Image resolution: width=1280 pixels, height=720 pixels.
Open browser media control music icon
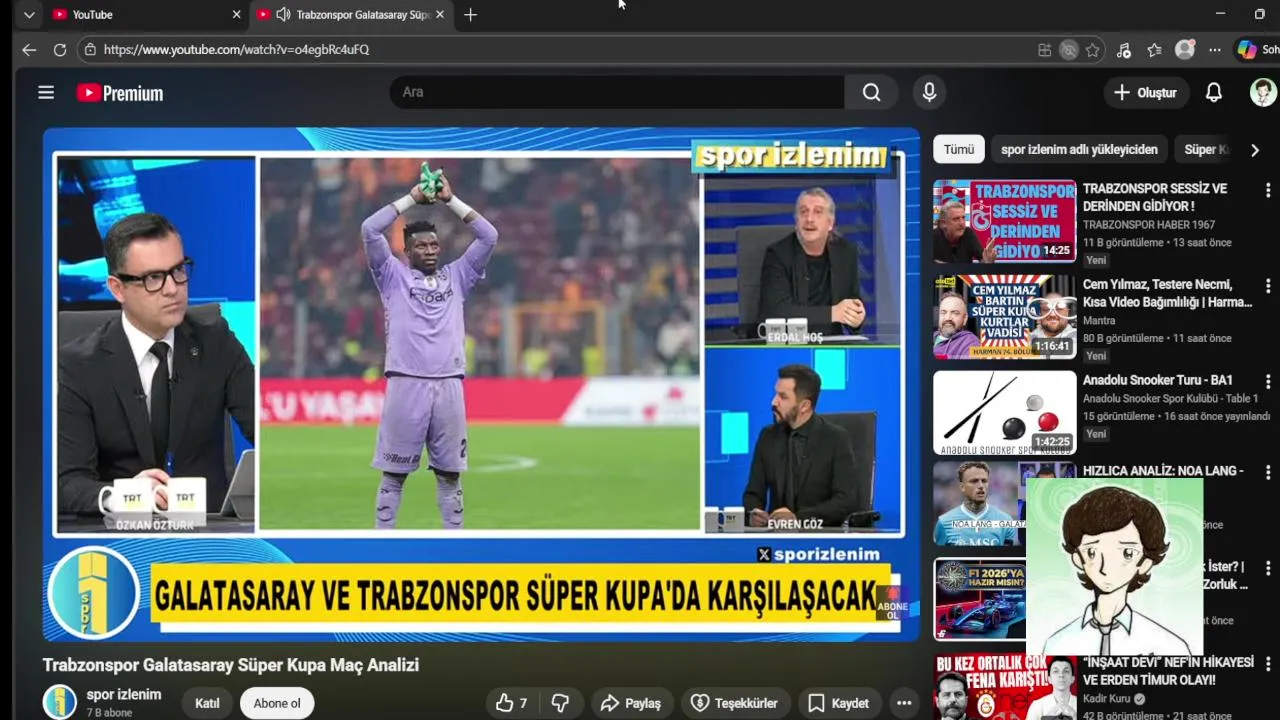[1124, 50]
